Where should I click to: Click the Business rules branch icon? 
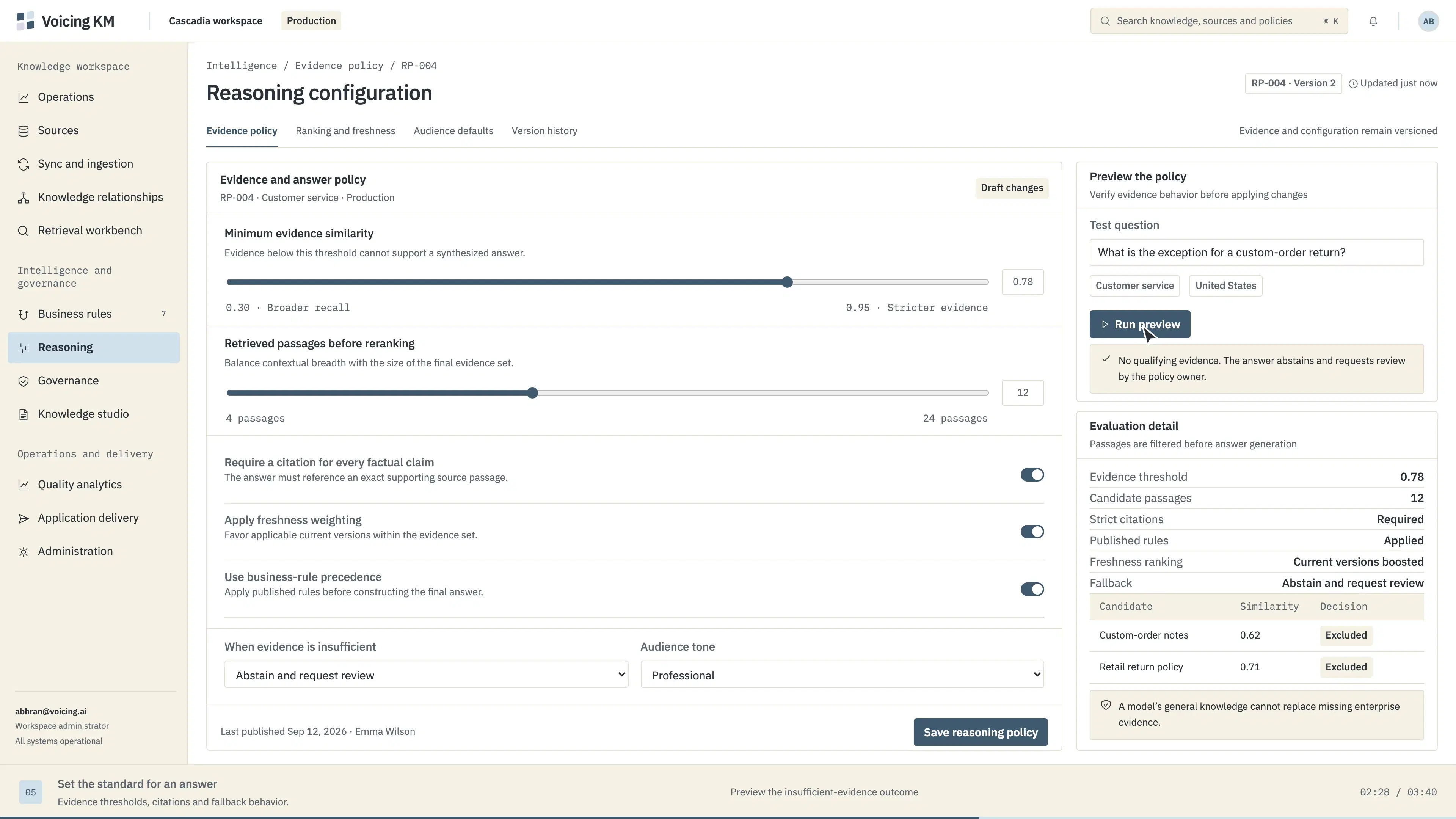click(x=23, y=314)
